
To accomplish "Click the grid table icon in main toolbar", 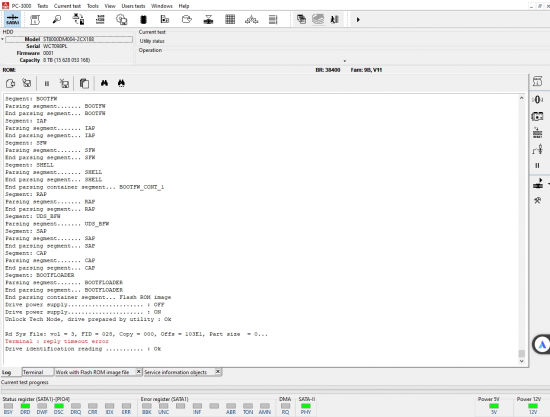I will tap(230, 19).
